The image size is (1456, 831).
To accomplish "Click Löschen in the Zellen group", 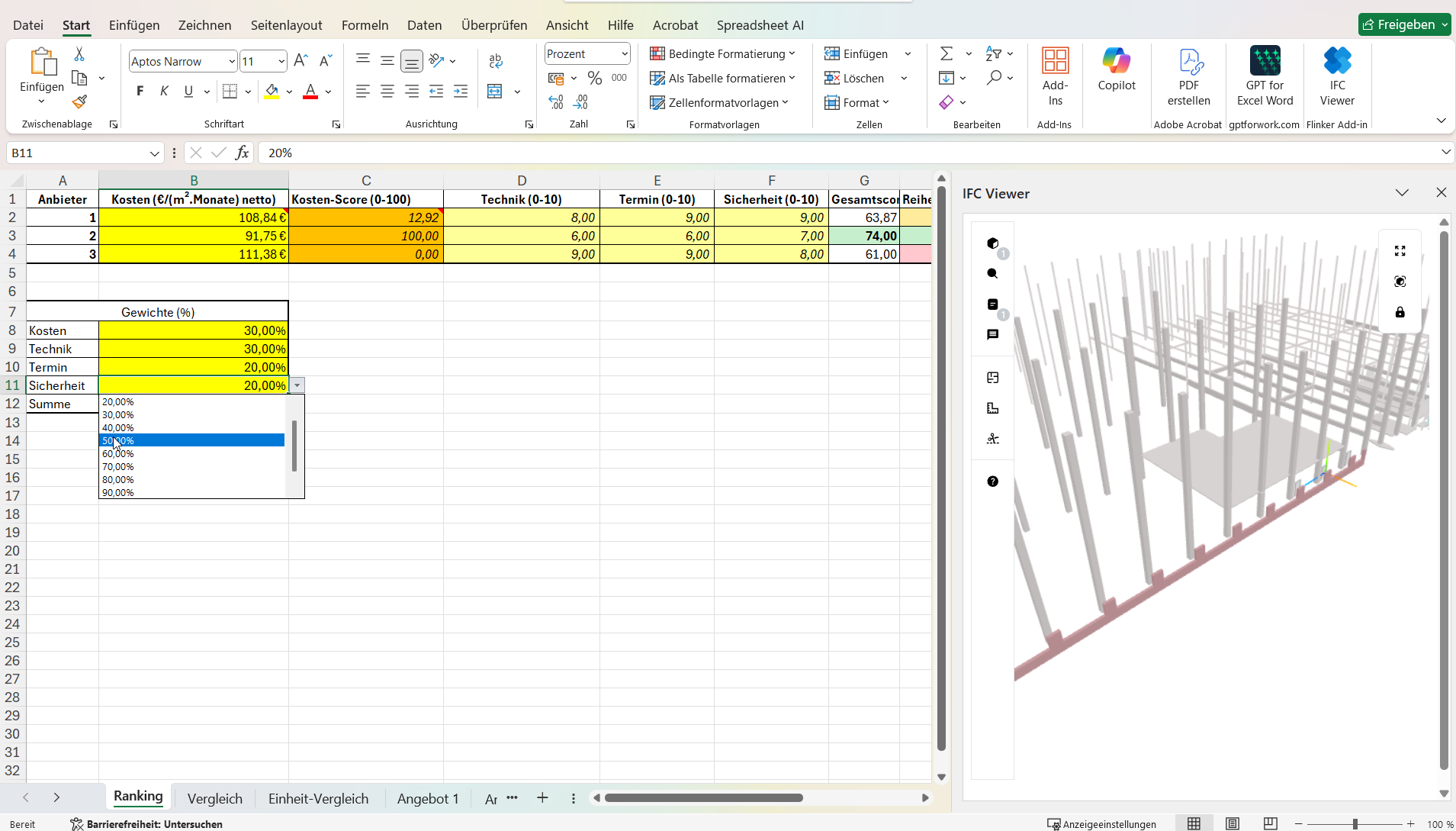I will pyautogui.click(x=854, y=78).
